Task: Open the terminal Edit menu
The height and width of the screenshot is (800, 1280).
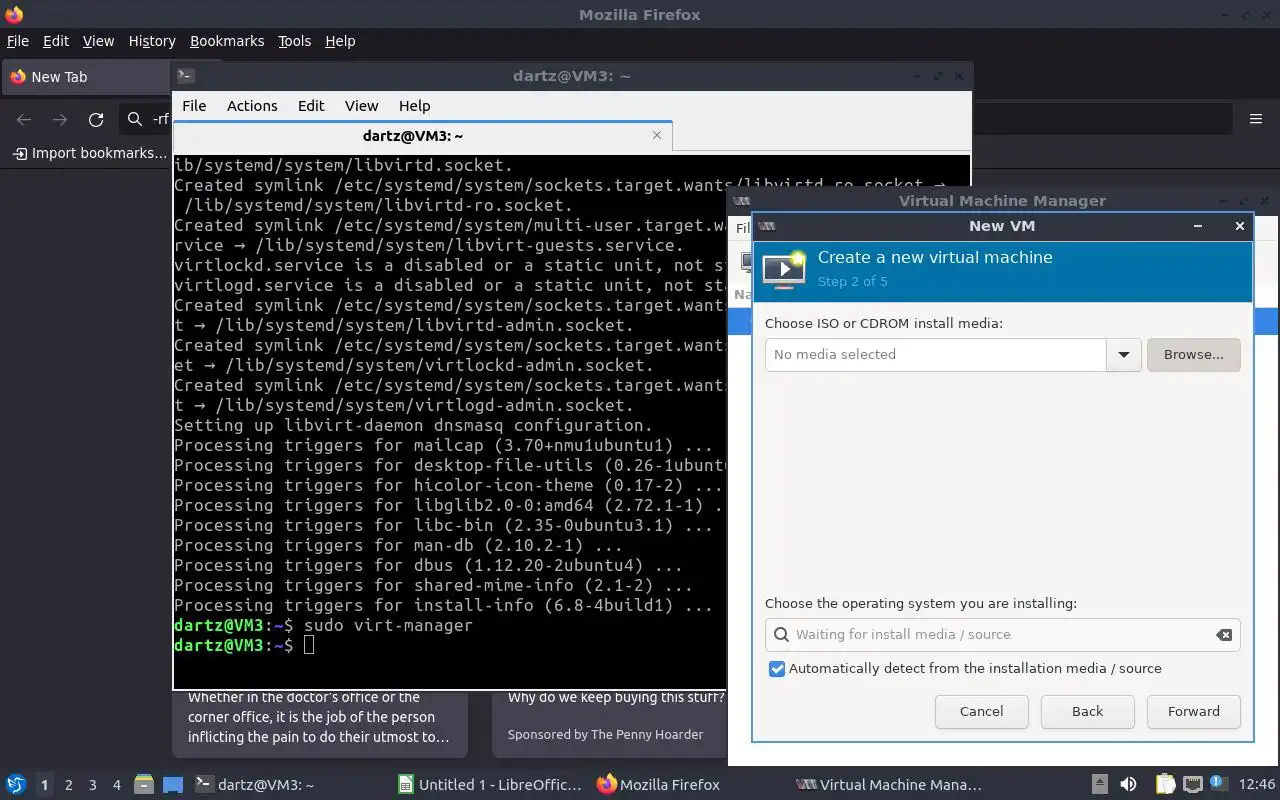Action: (311, 106)
